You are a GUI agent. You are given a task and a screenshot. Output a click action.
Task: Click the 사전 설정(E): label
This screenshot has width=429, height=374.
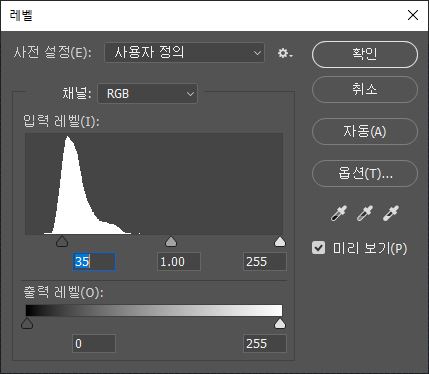click(52, 53)
